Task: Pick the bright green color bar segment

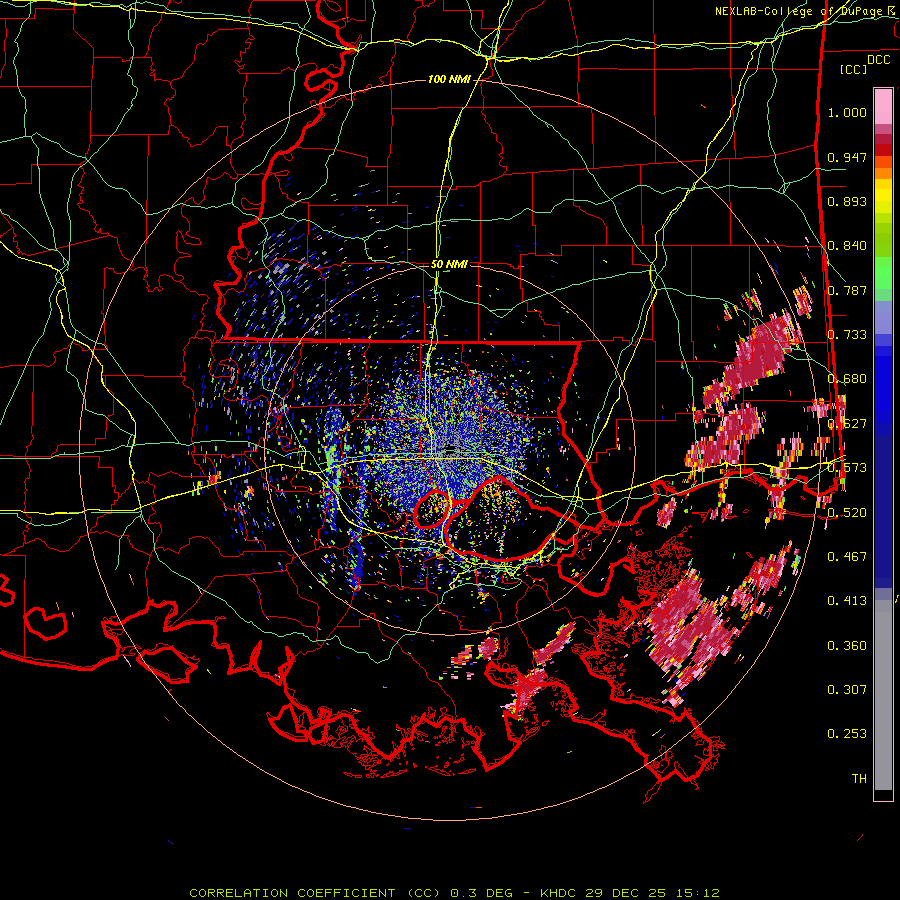Action: click(x=883, y=273)
